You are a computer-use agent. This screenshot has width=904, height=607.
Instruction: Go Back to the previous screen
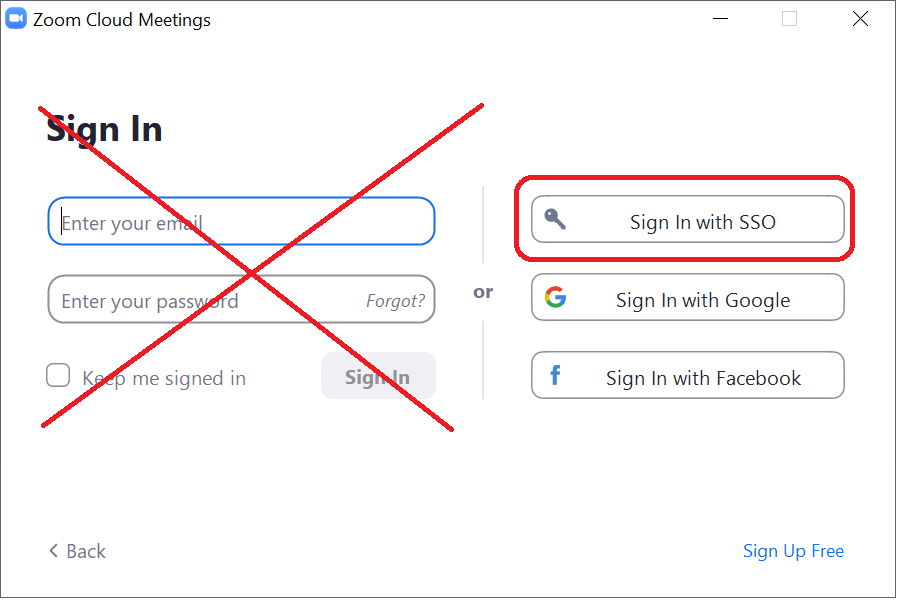[x=78, y=551]
